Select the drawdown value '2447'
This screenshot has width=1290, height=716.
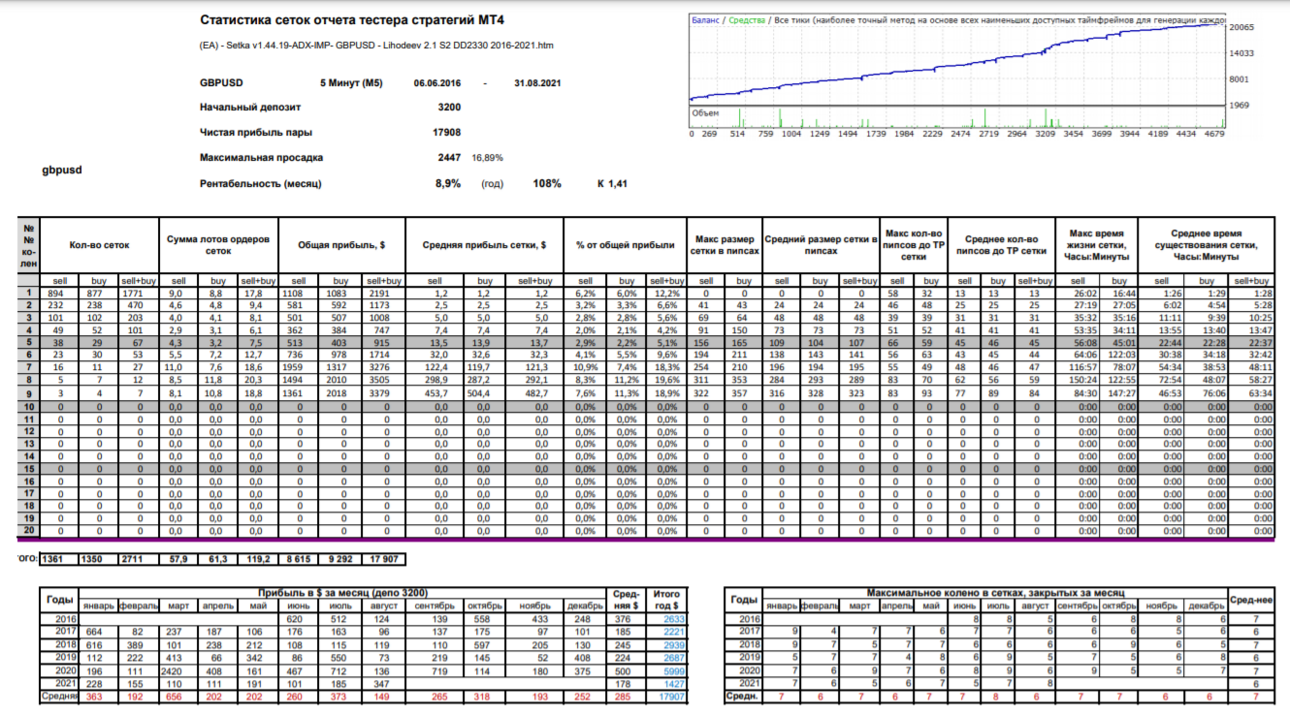pos(449,158)
